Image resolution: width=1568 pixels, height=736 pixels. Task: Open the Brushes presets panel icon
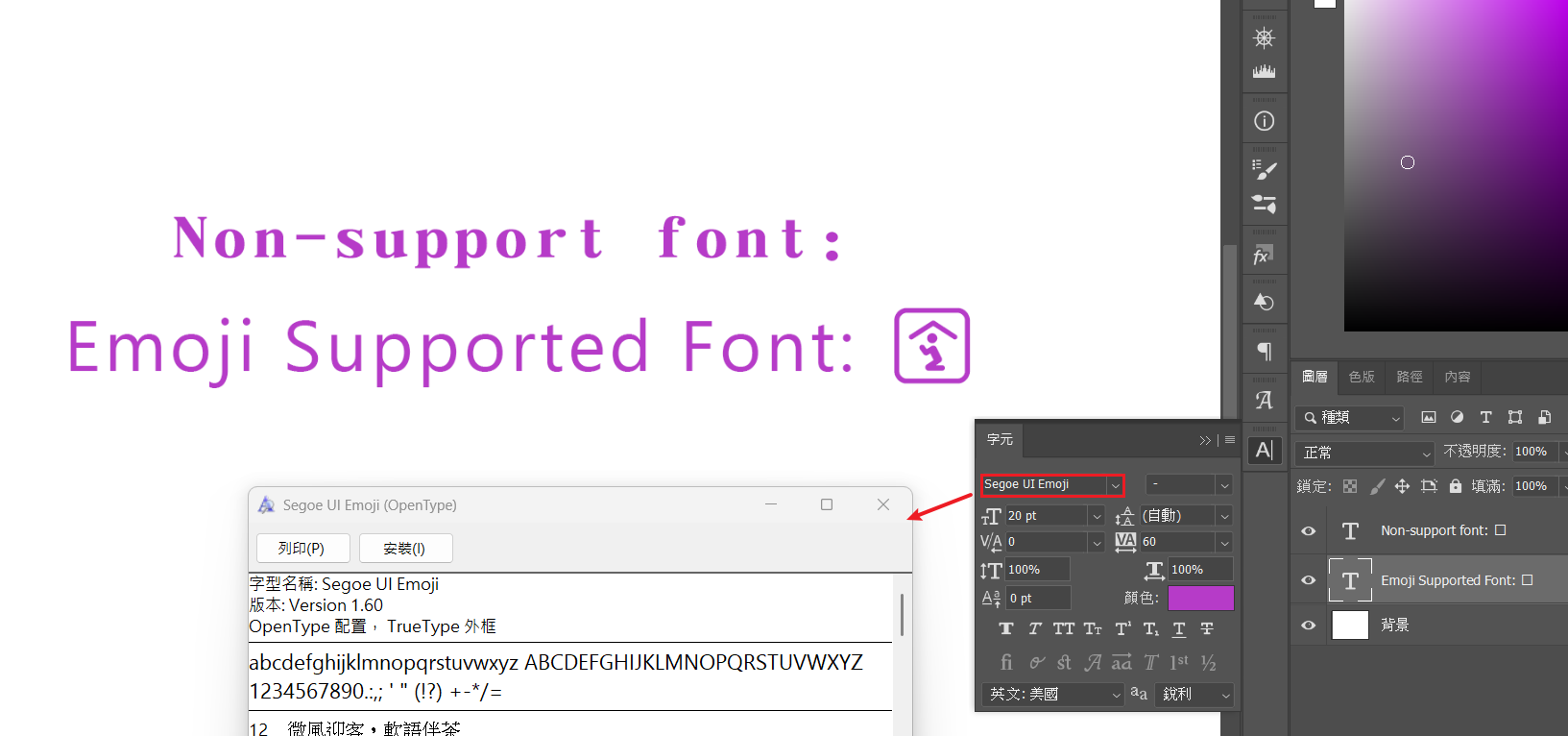(x=1264, y=204)
